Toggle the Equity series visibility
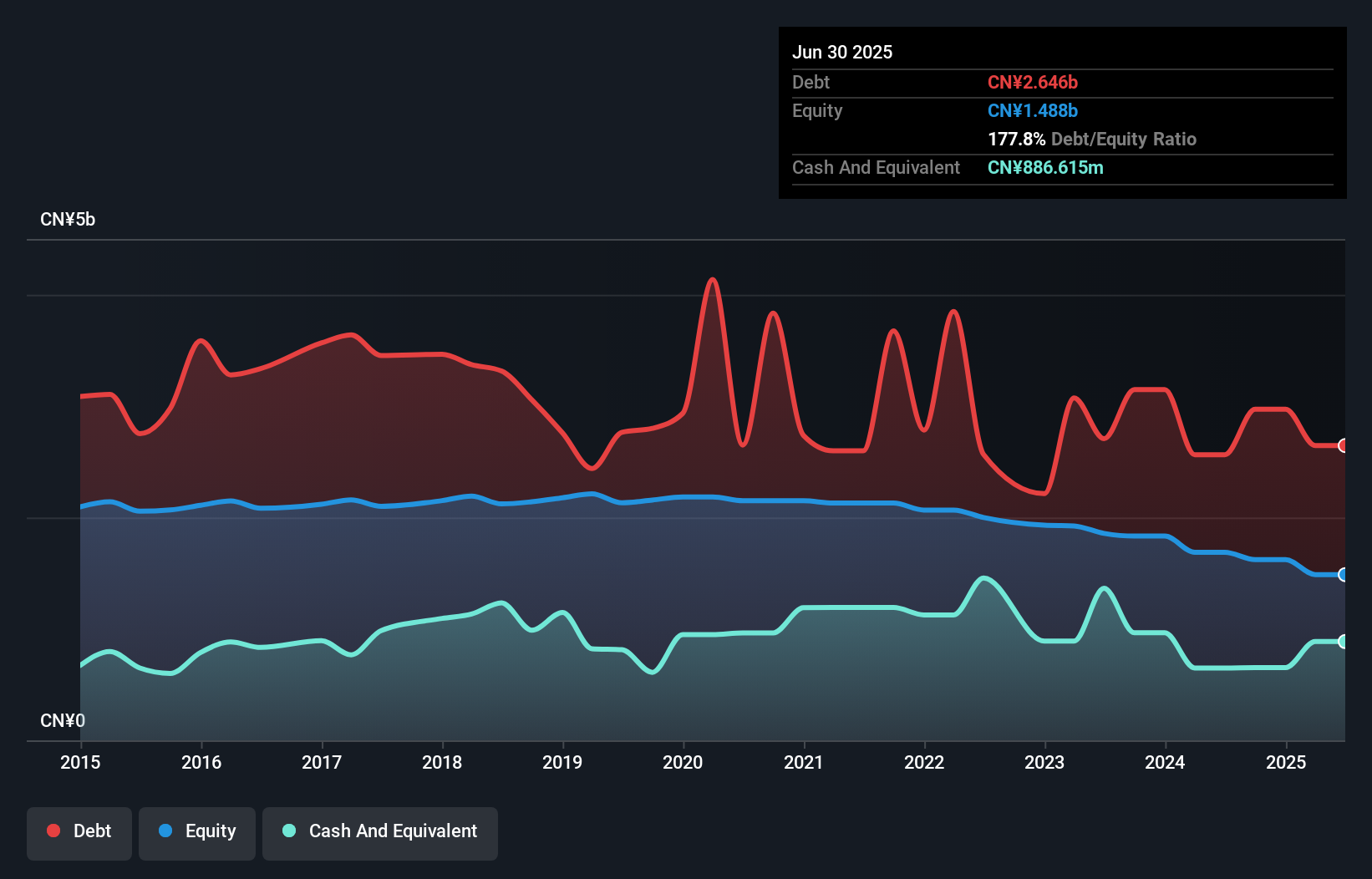This screenshot has width=1372, height=879. [x=196, y=831]
